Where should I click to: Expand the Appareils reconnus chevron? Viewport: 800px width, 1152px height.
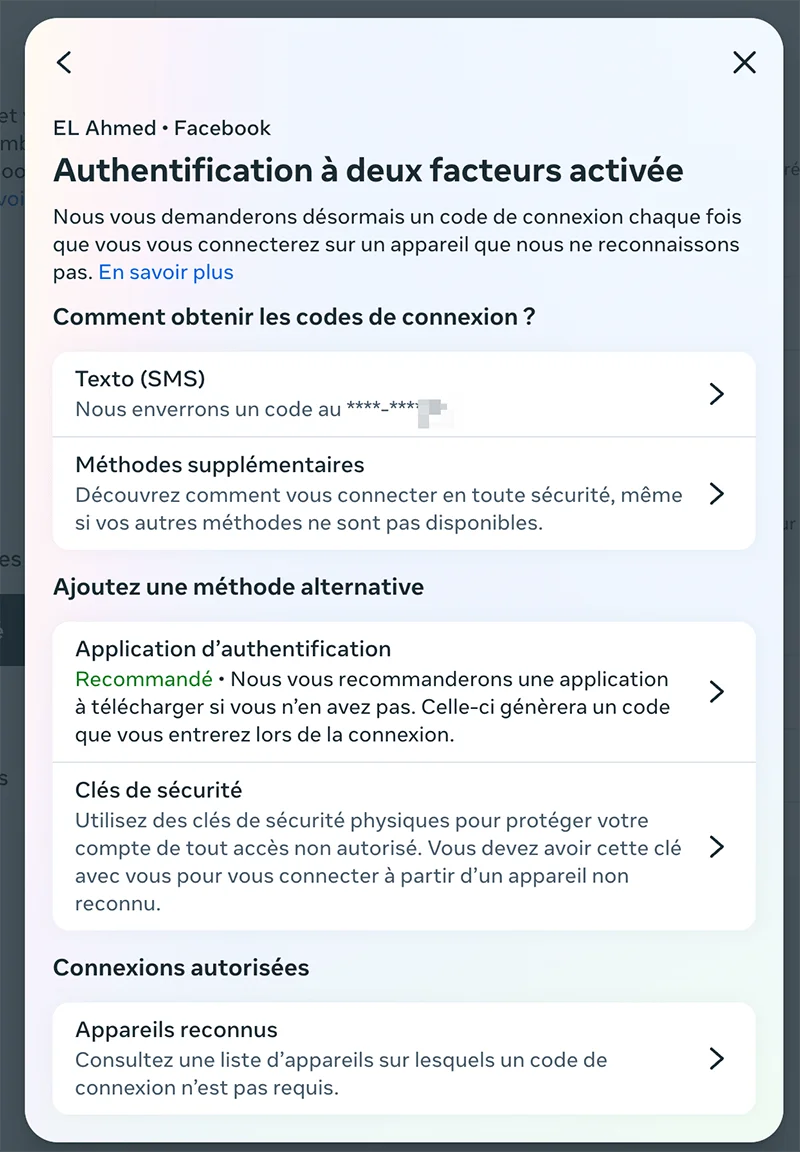(x=716, y=1058)
